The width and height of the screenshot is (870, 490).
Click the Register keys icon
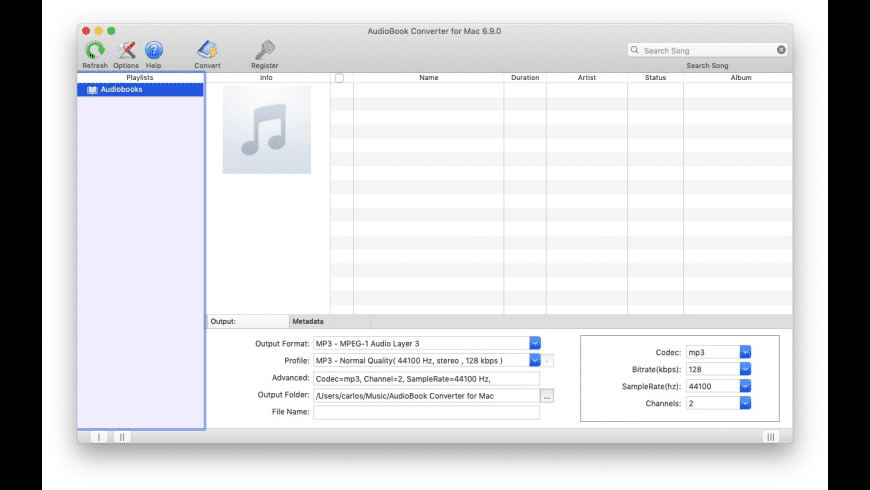click(x=264, y=51)
